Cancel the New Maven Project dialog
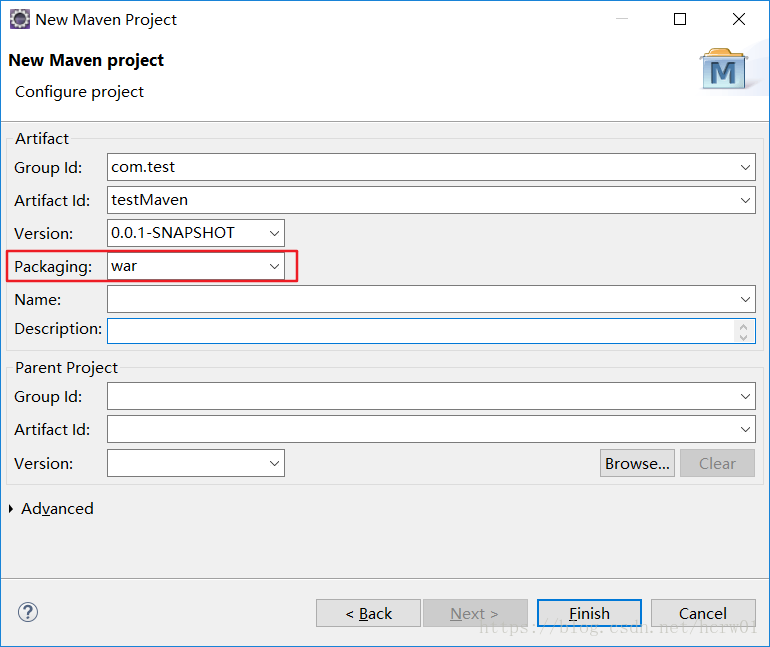This screenshot has height=647, width=770. [703, 613]
